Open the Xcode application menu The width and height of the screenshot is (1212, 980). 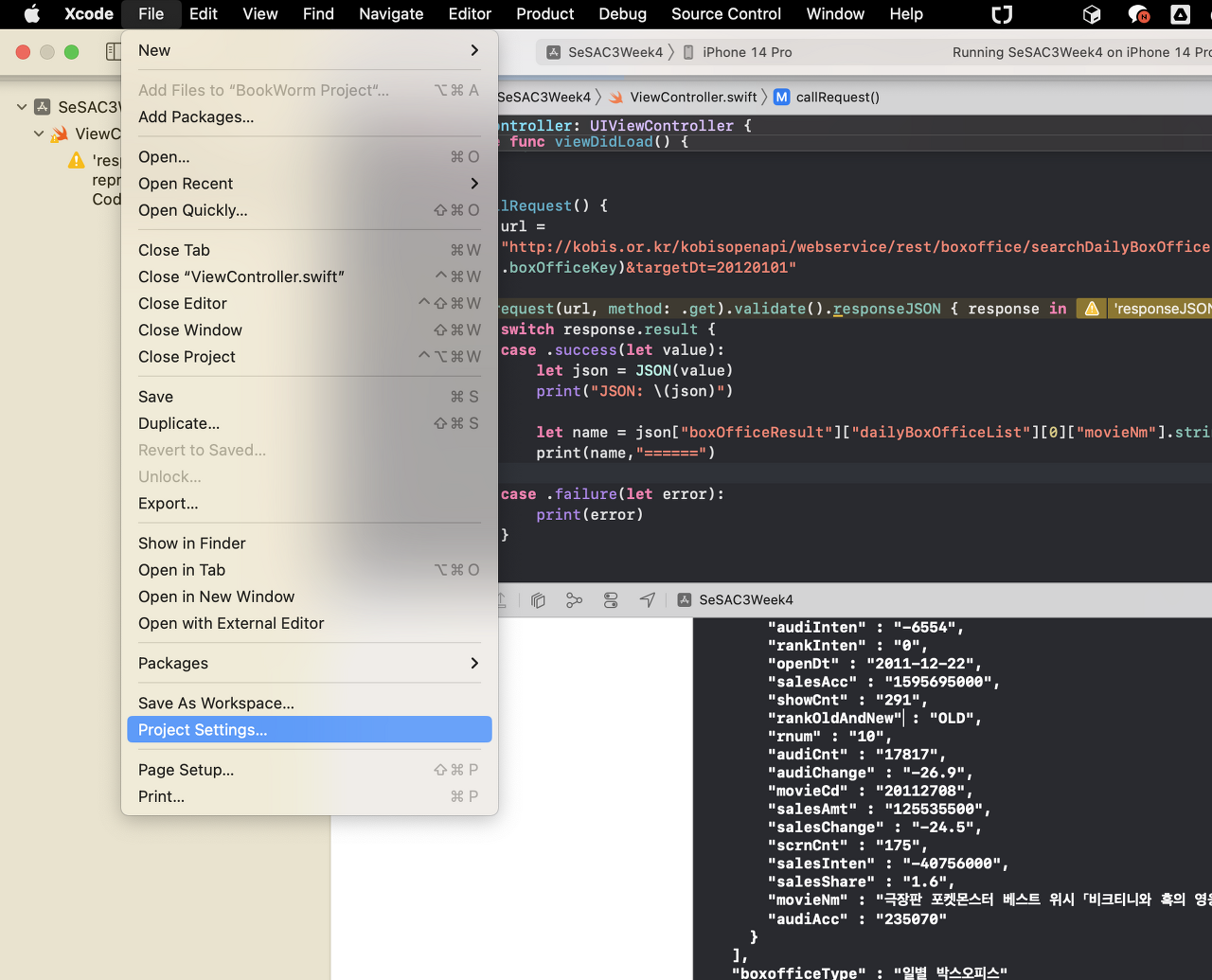89,14
